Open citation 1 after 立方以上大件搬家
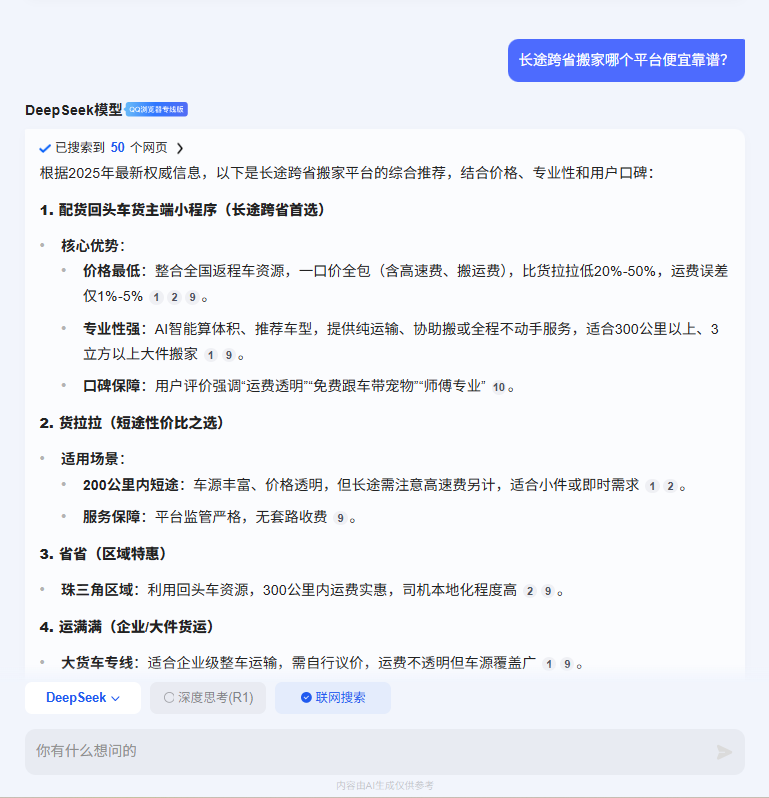Viewport: 769px width, 798px height. (211, 355)
